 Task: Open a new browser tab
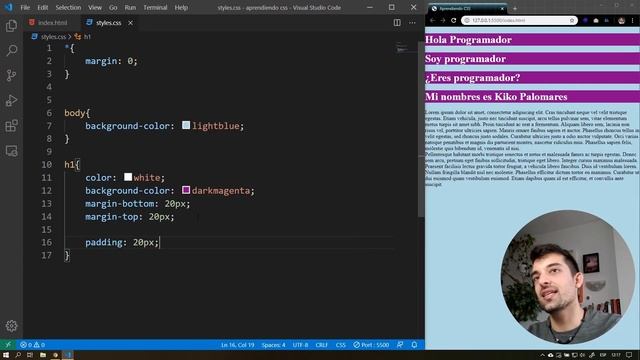(515, 8)
